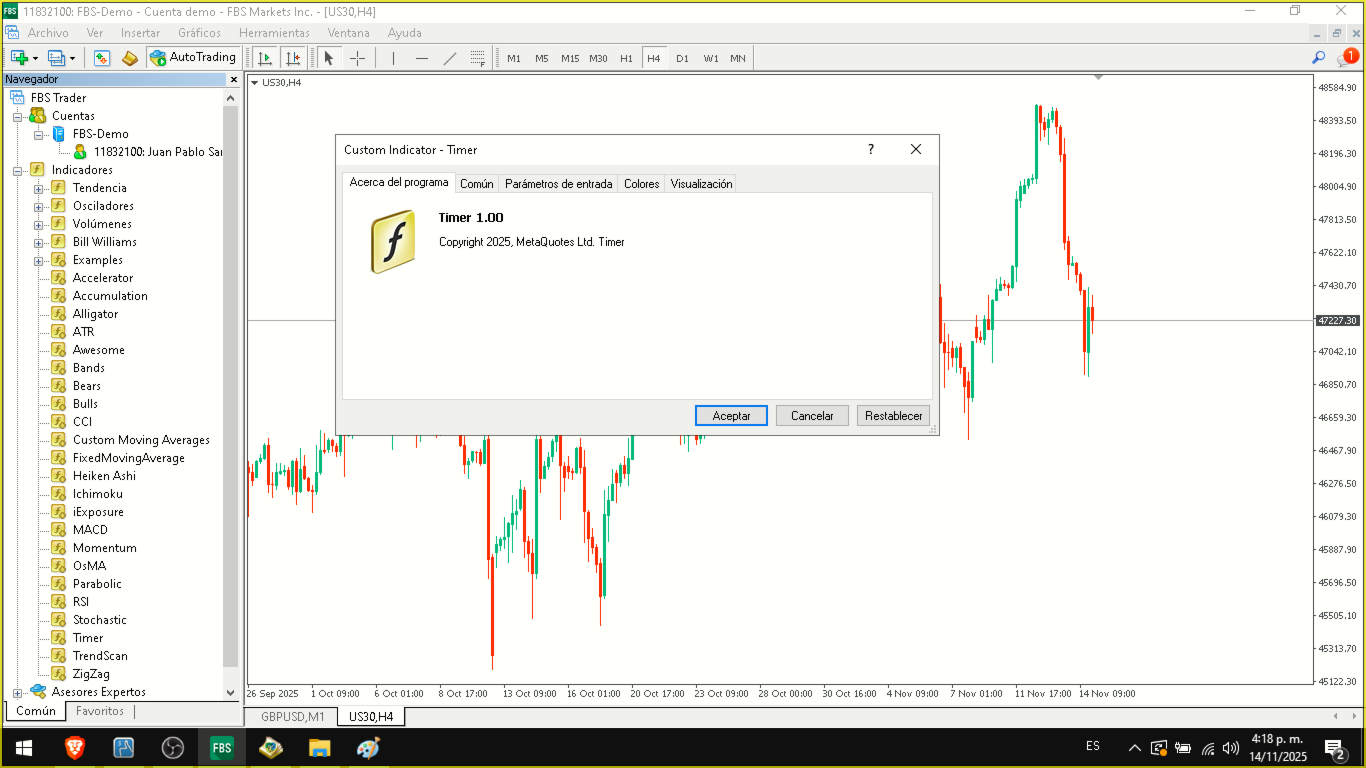Select the MACD indicator icon
This screenshot has width=1366, height=768.
pyautogui.click(x=59, y=530)
